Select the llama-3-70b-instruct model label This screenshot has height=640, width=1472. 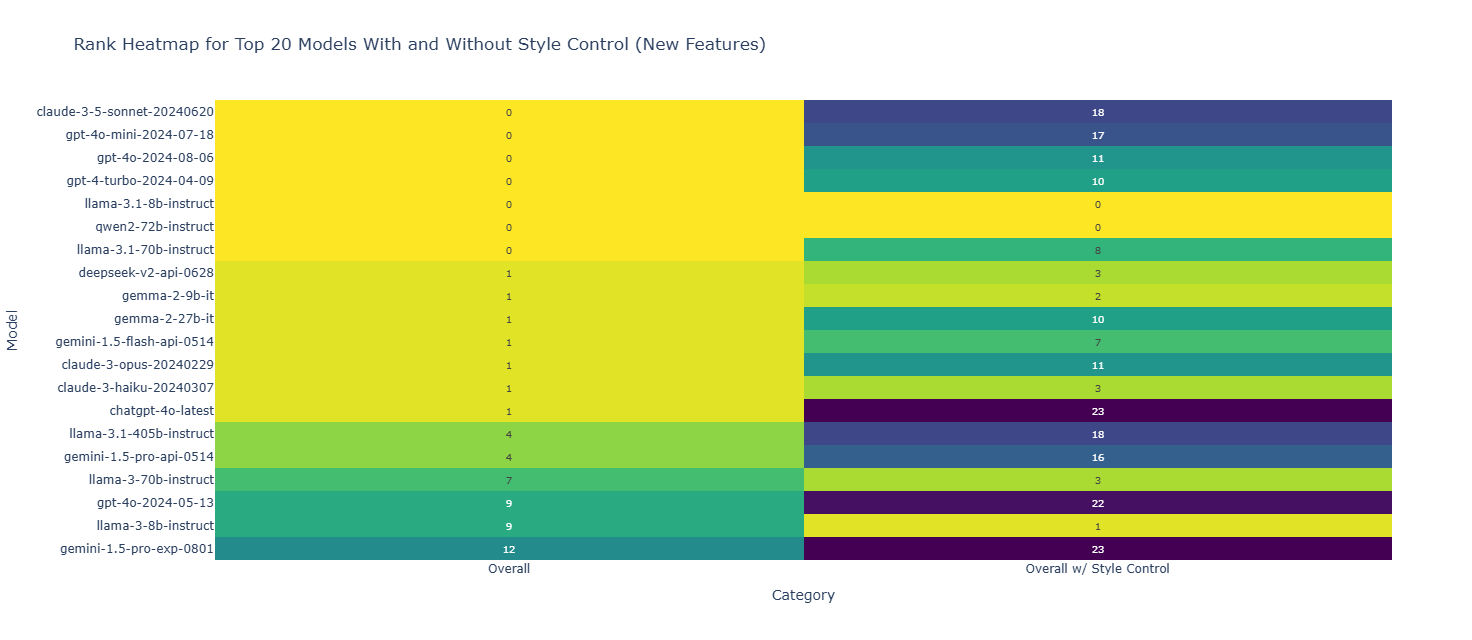point(151,480)
